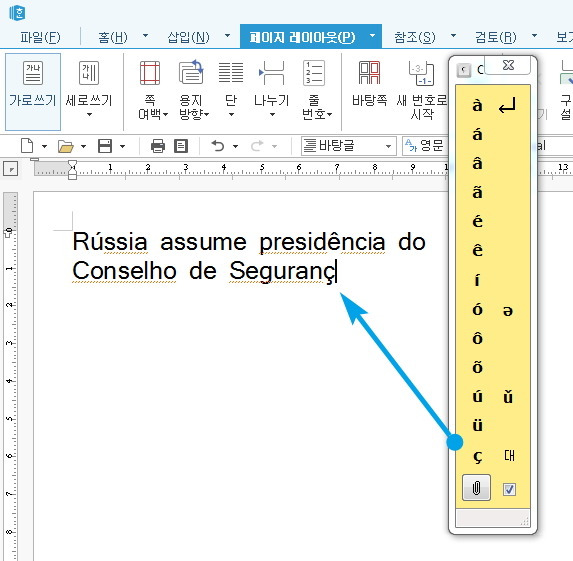Open the 참조(S) tab
The width and height of the screenshot is (573, 561).
pyautogui.click(x=415, y=37)
